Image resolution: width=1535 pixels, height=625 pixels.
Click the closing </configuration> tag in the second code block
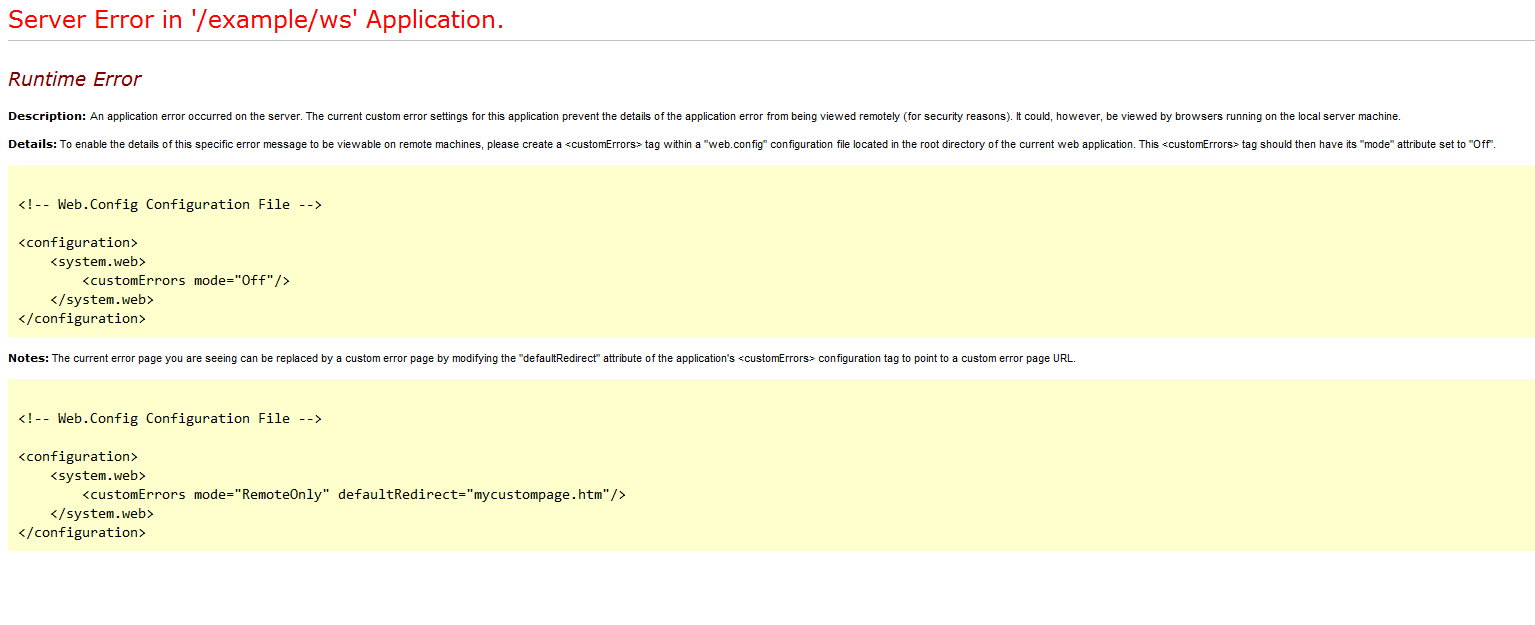coord(82,532)
